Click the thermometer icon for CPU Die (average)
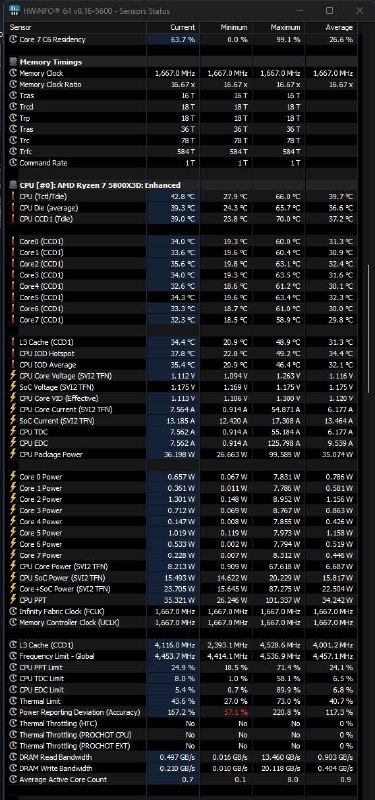The width and height of the screenshot is (375, 800). [13, 208]
